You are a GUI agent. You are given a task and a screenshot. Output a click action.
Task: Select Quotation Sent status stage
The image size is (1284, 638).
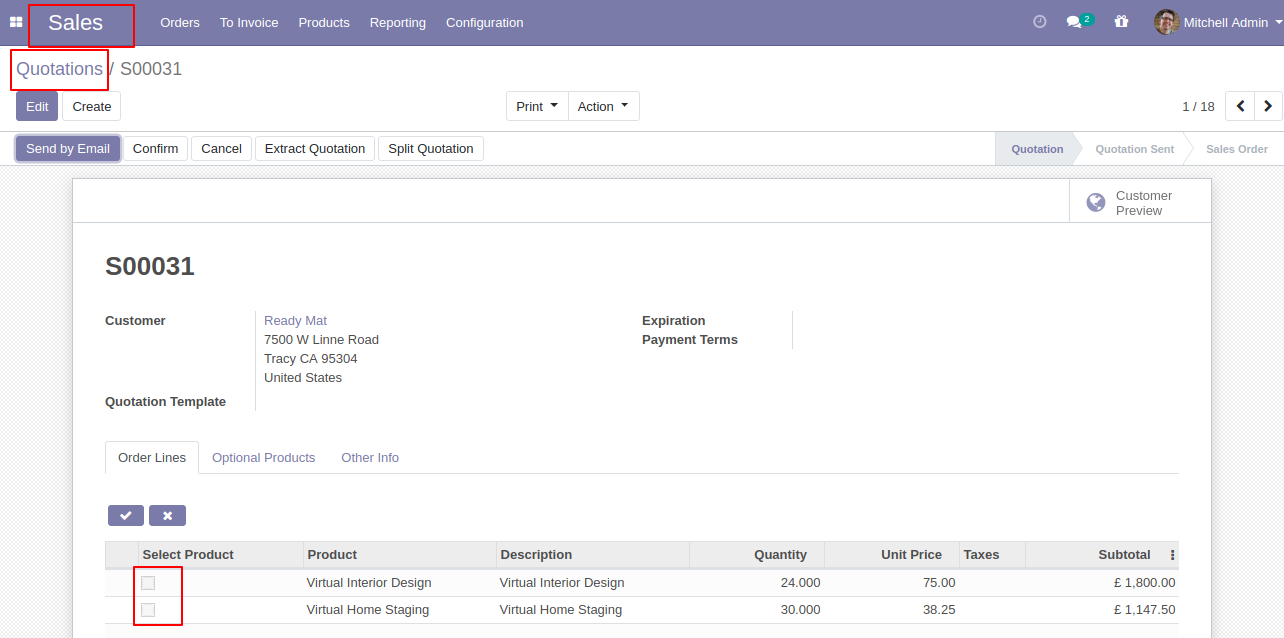coord(1134,149)
